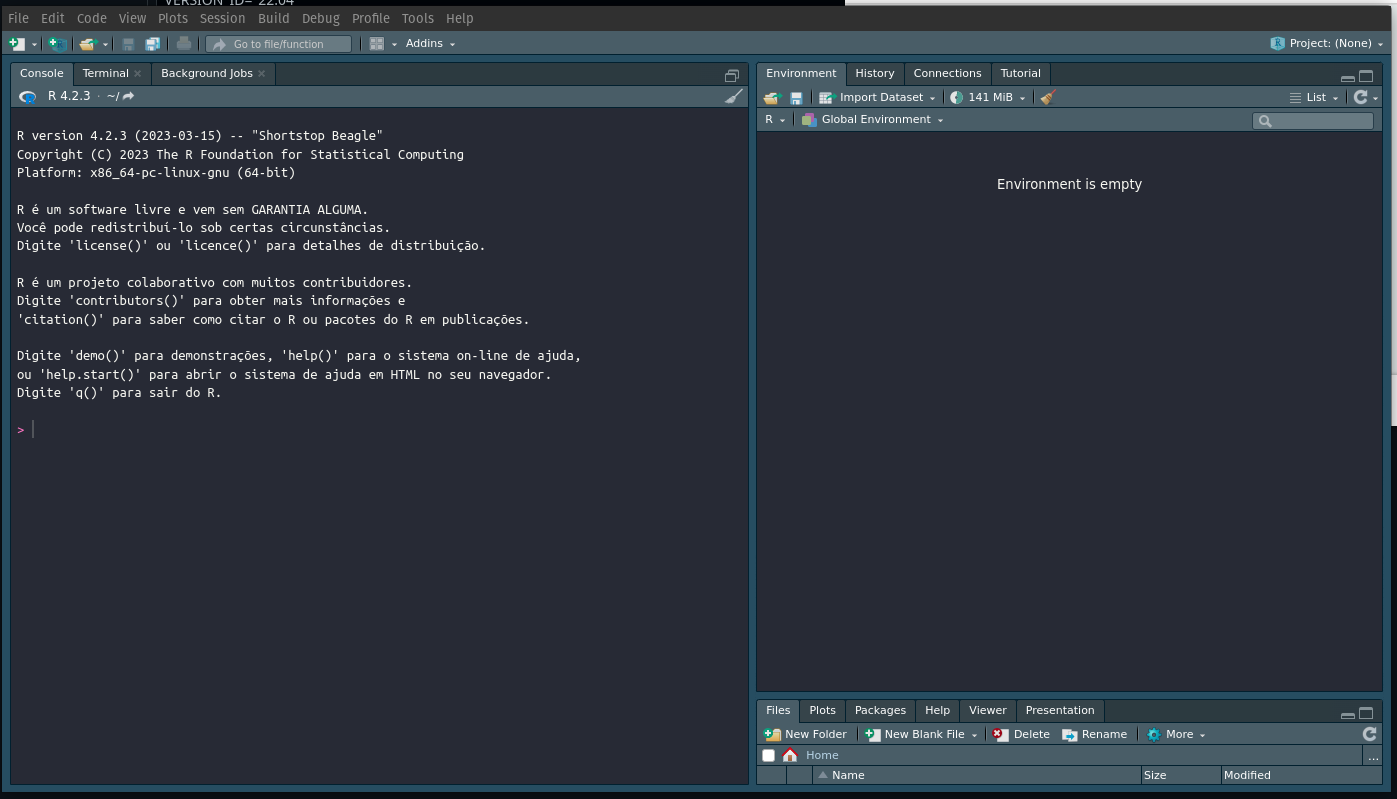Expand the More menu in Files pane

coord(1176,733)
